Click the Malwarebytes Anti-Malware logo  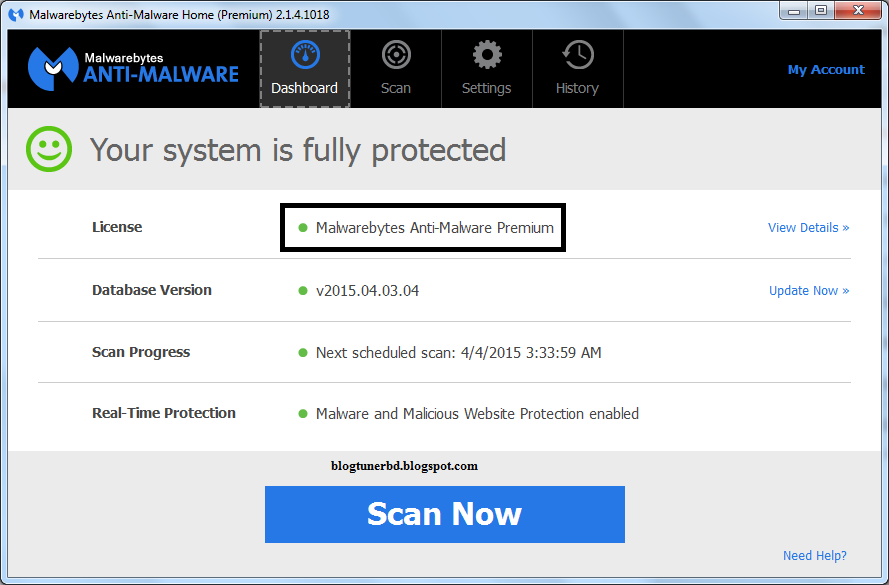(133, 69)
